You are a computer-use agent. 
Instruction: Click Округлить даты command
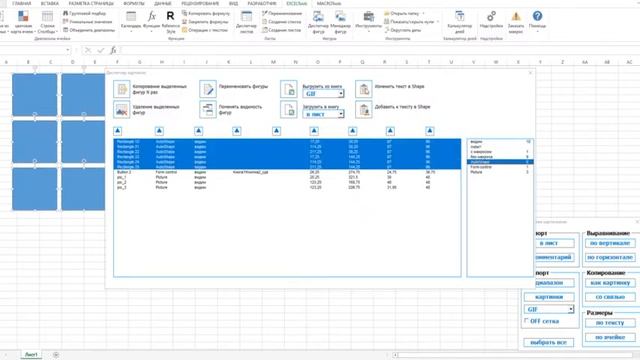(x=402, y=30)
